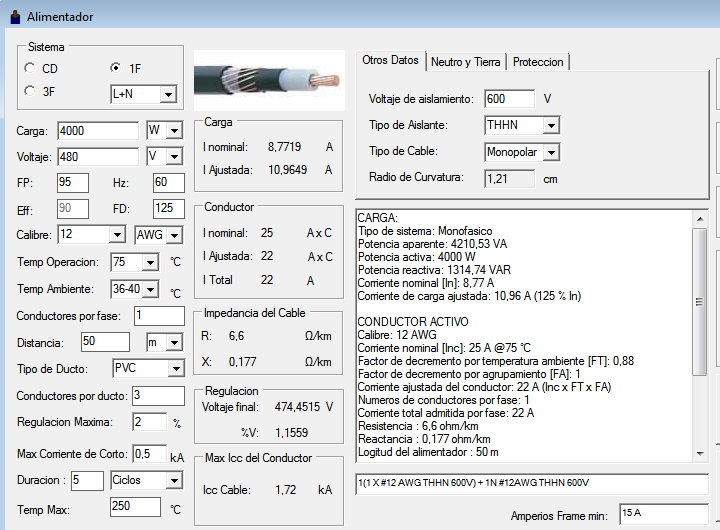Open the Otros Datos tab
This screenshot has width=720, height=530.
(390, 60)
